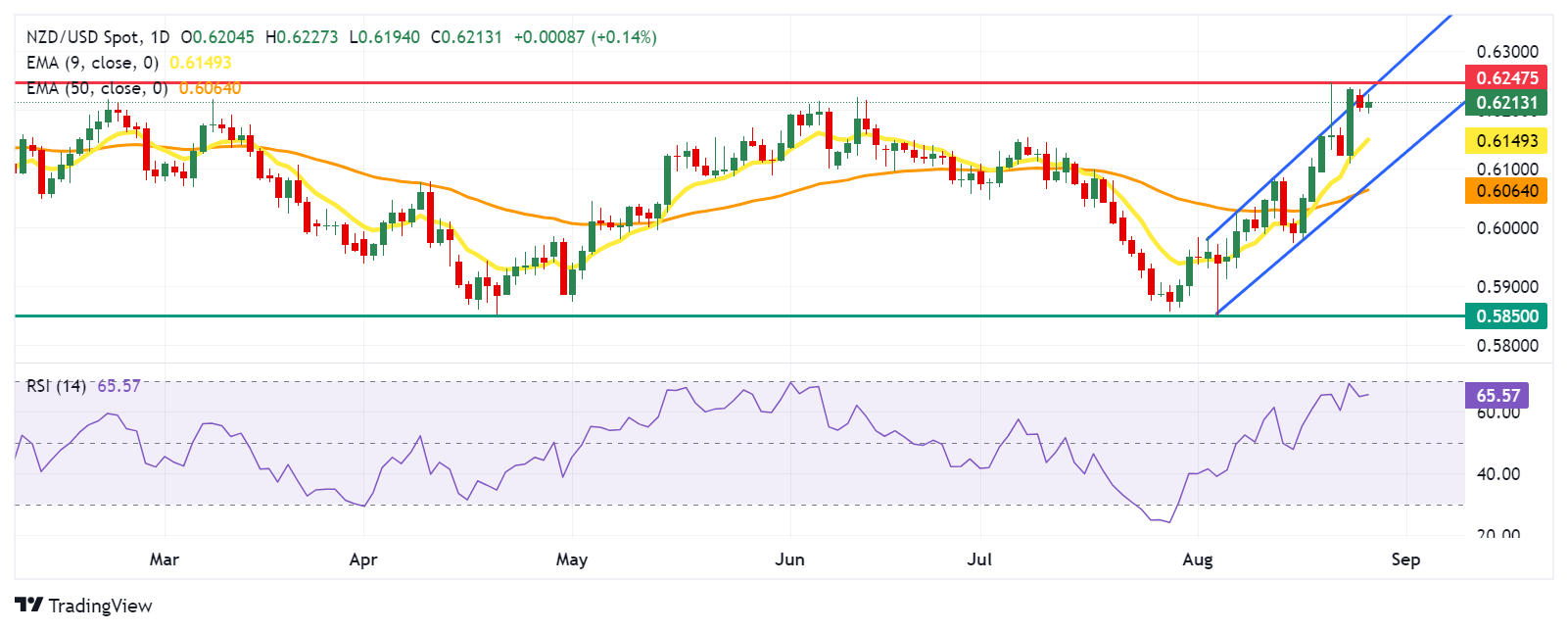Image resolution: width=1568 pixels, height=631 pixels.
Task: Click the green 0.58500 support level label
Action: tap(1506, 315)
